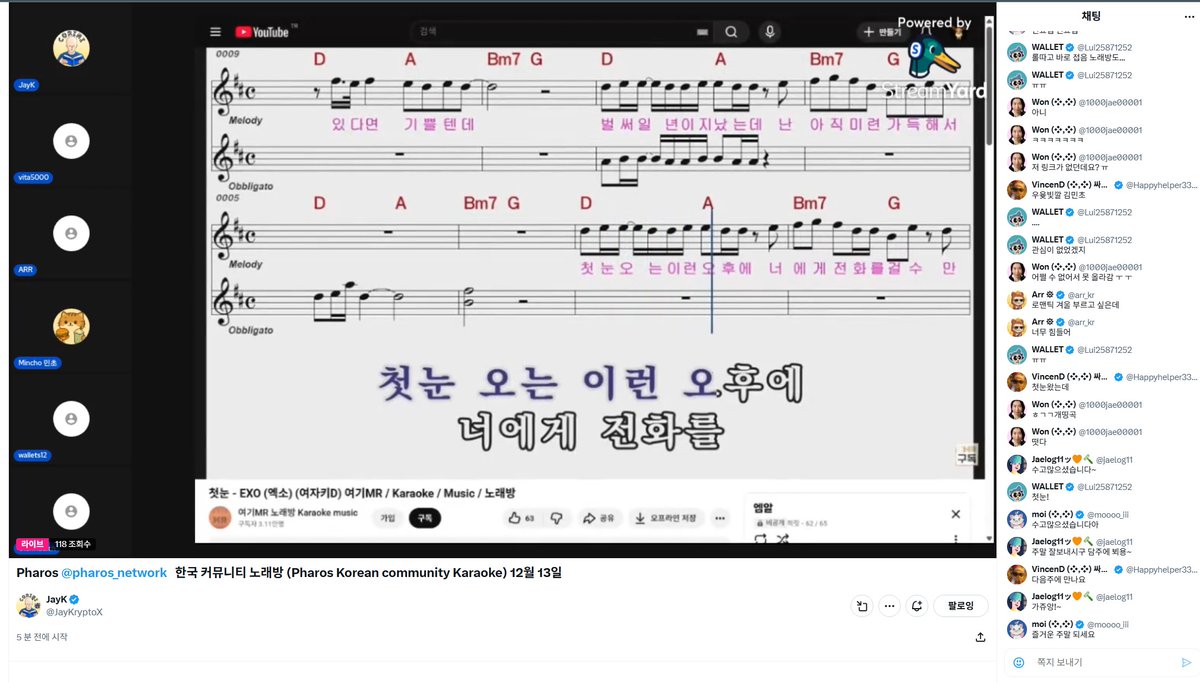
Task: Open moi's avatar beside 즐거운 주말 되세요
Action: [1016, 629]
